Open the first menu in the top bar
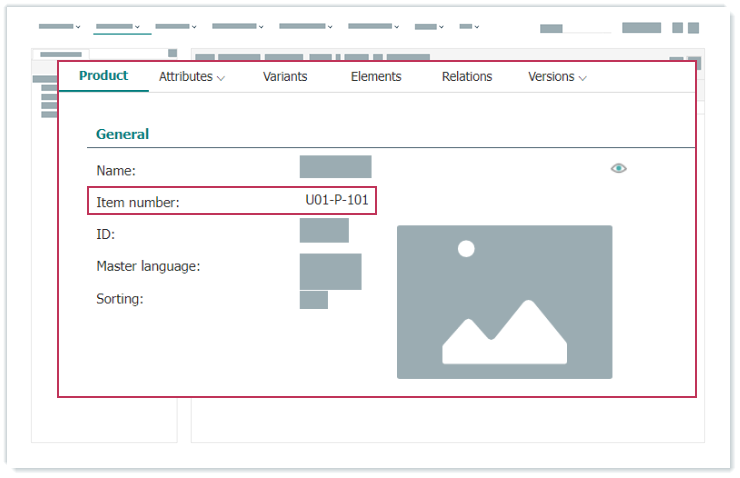 [x=59, y=27]
